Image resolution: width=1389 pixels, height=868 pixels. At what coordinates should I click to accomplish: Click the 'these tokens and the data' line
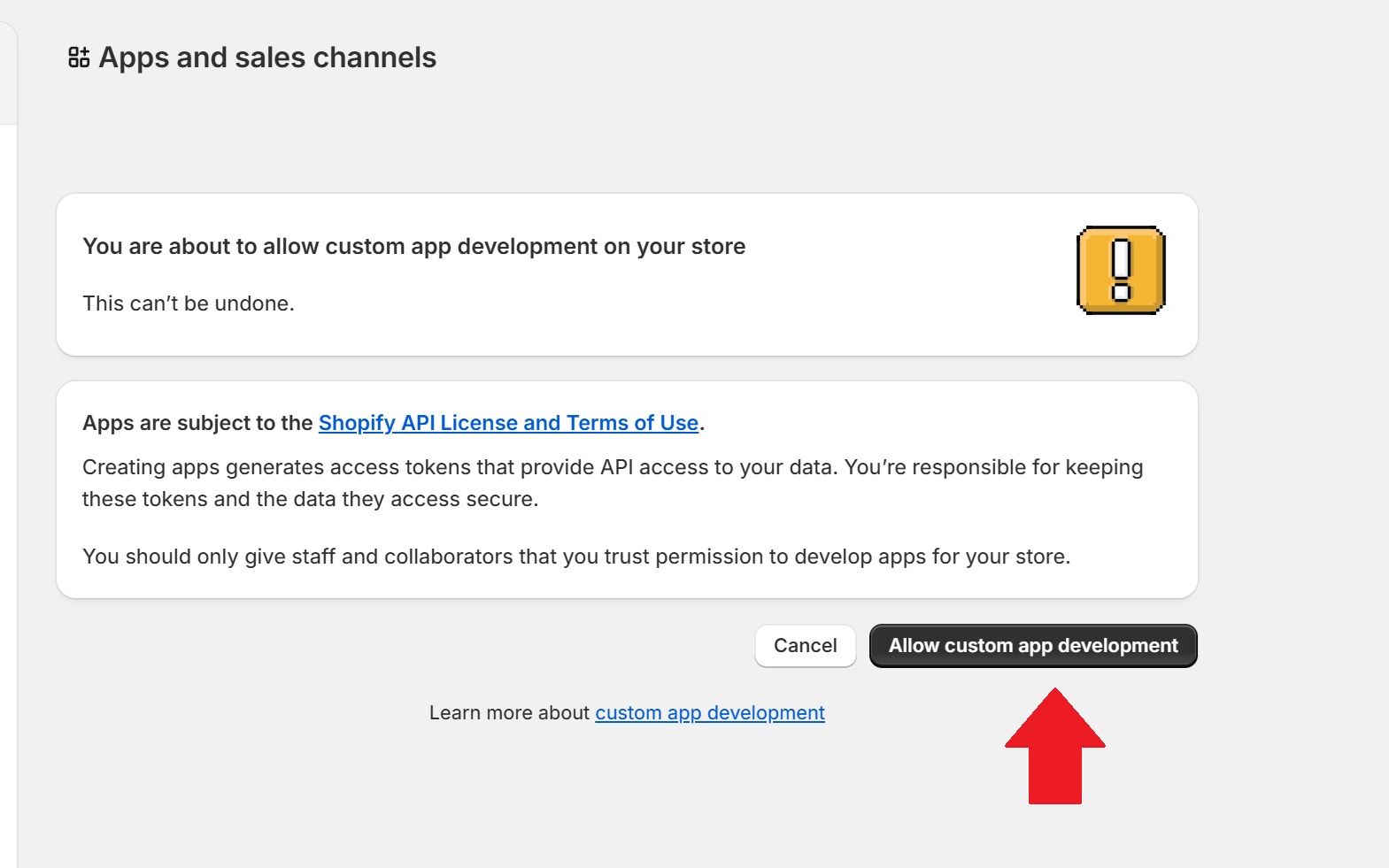click(x=310, y=499)
